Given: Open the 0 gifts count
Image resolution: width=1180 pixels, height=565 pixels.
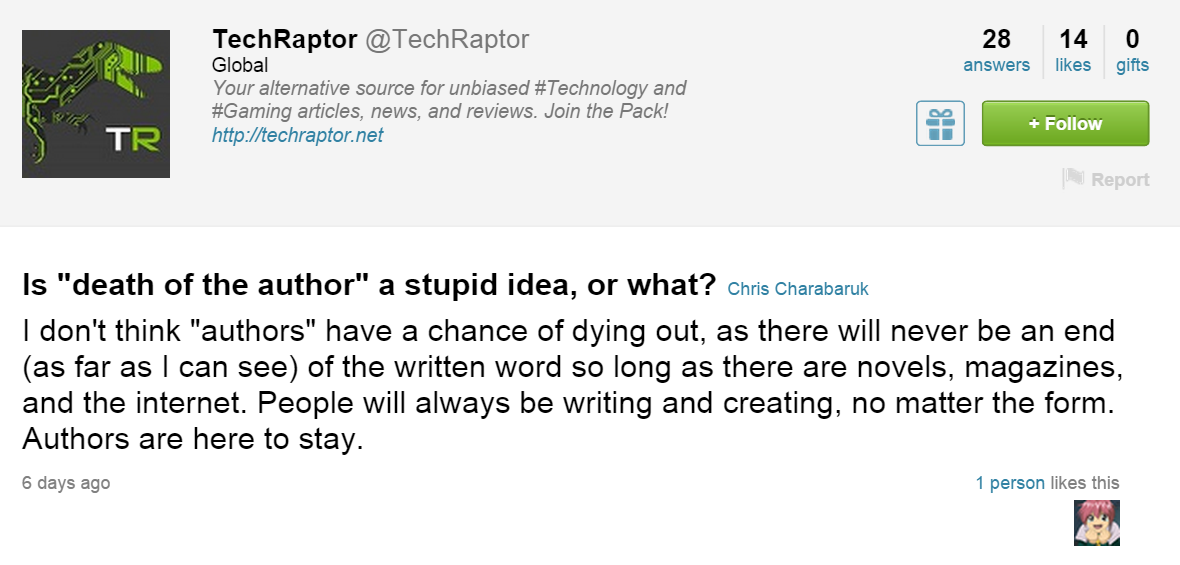Looking at the screenshot, I should [x=1132, y=51].
